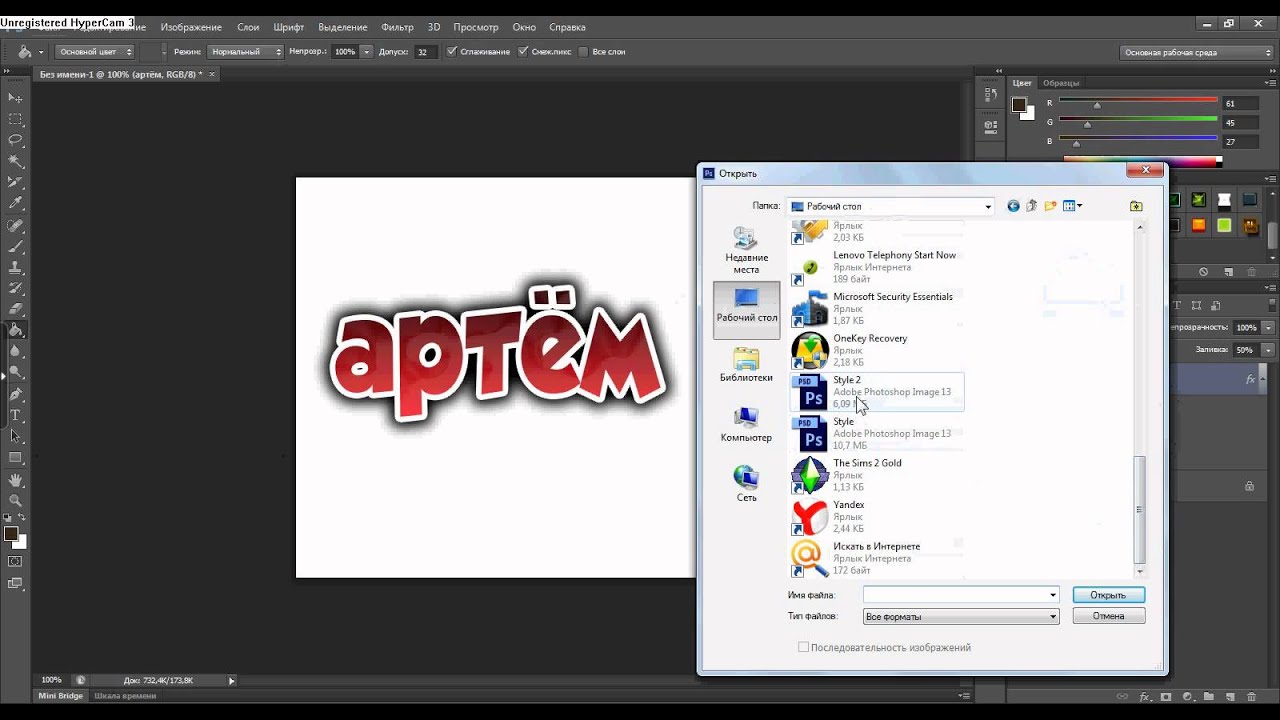Select the Horizontal Type tool
Viewport: 1280px width, 720px height.
point(15,415)
